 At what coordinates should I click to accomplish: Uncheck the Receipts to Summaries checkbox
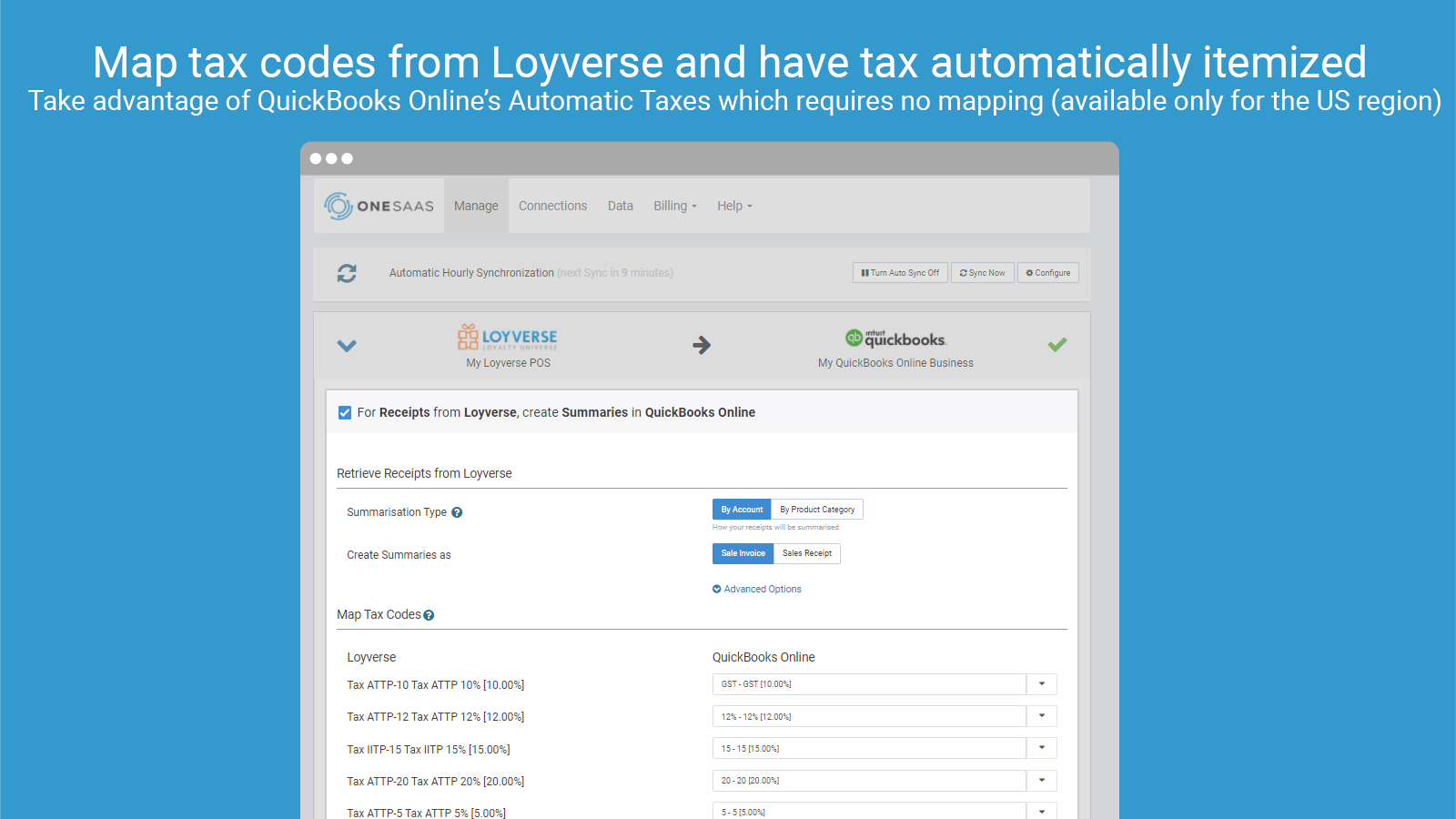tap(345, 412)
